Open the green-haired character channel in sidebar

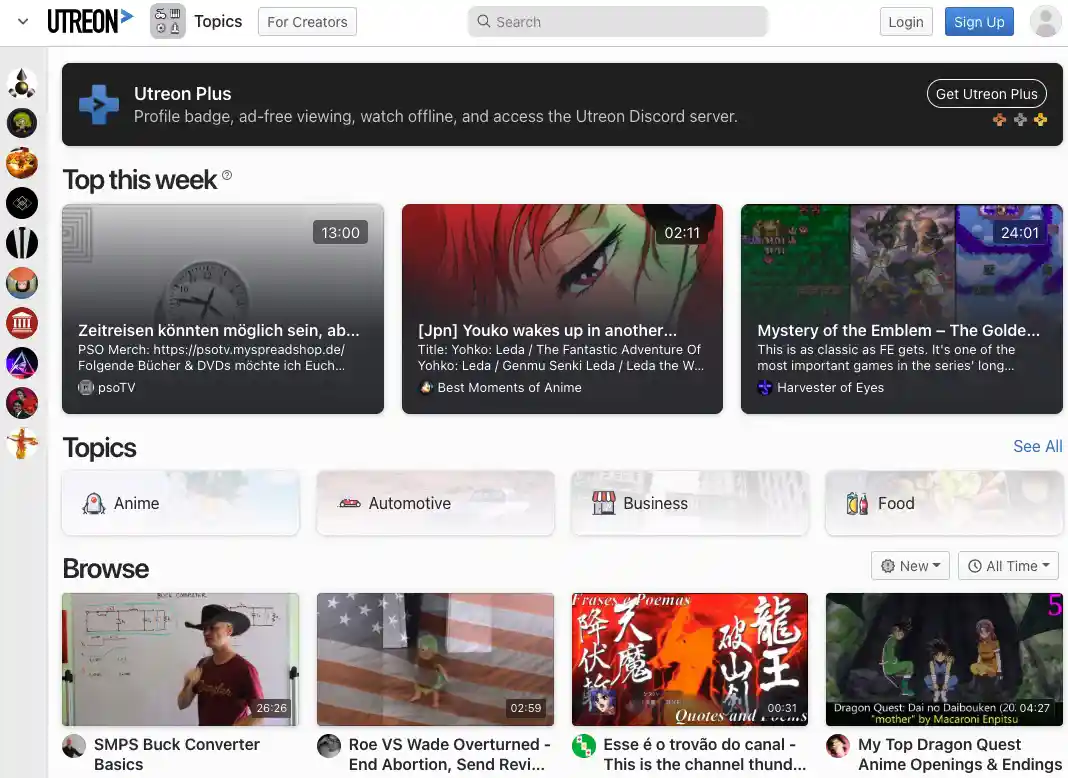coord(22,123)
